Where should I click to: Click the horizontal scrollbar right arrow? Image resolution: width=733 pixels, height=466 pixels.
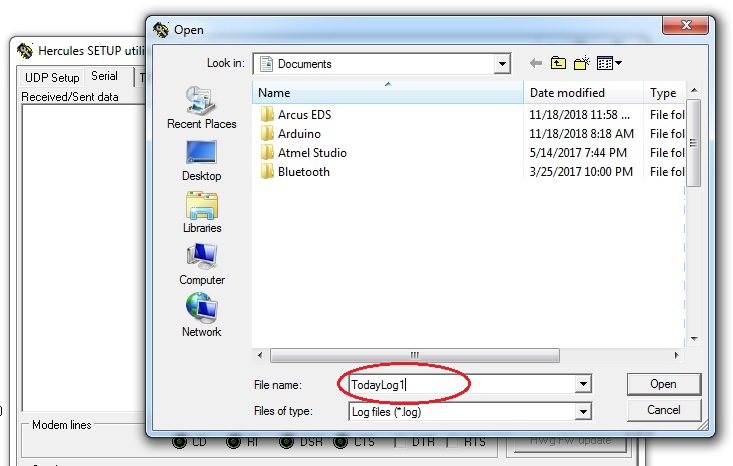tap(676, 355)
